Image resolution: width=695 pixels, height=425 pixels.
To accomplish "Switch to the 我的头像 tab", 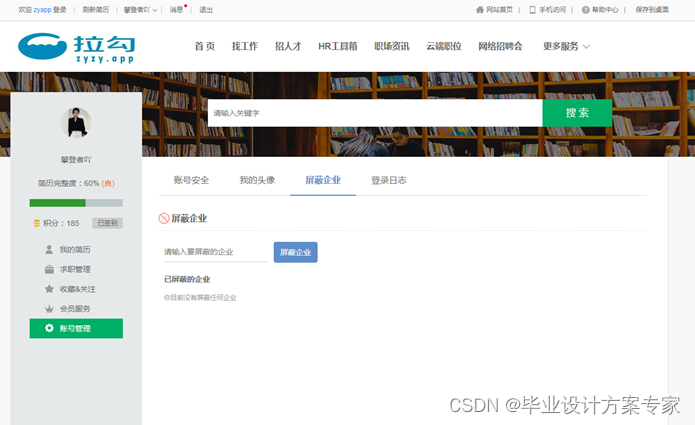I will tap(257, 180).
